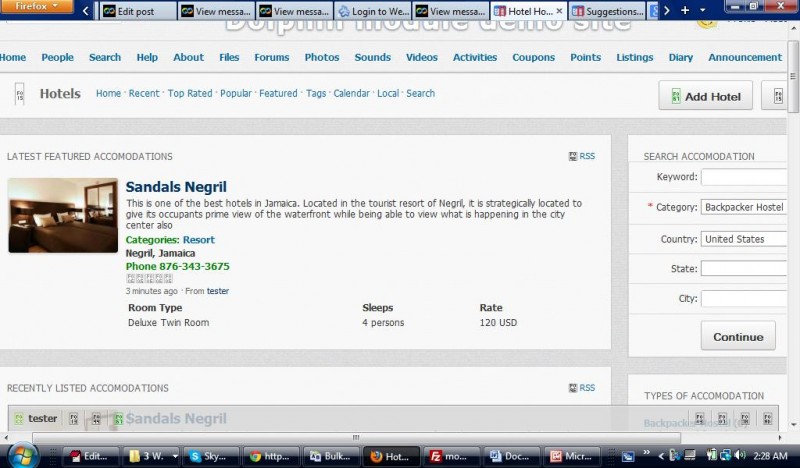Go to the Videos section
This screenshot has height=468, width=800.
(x=422, y=57)
